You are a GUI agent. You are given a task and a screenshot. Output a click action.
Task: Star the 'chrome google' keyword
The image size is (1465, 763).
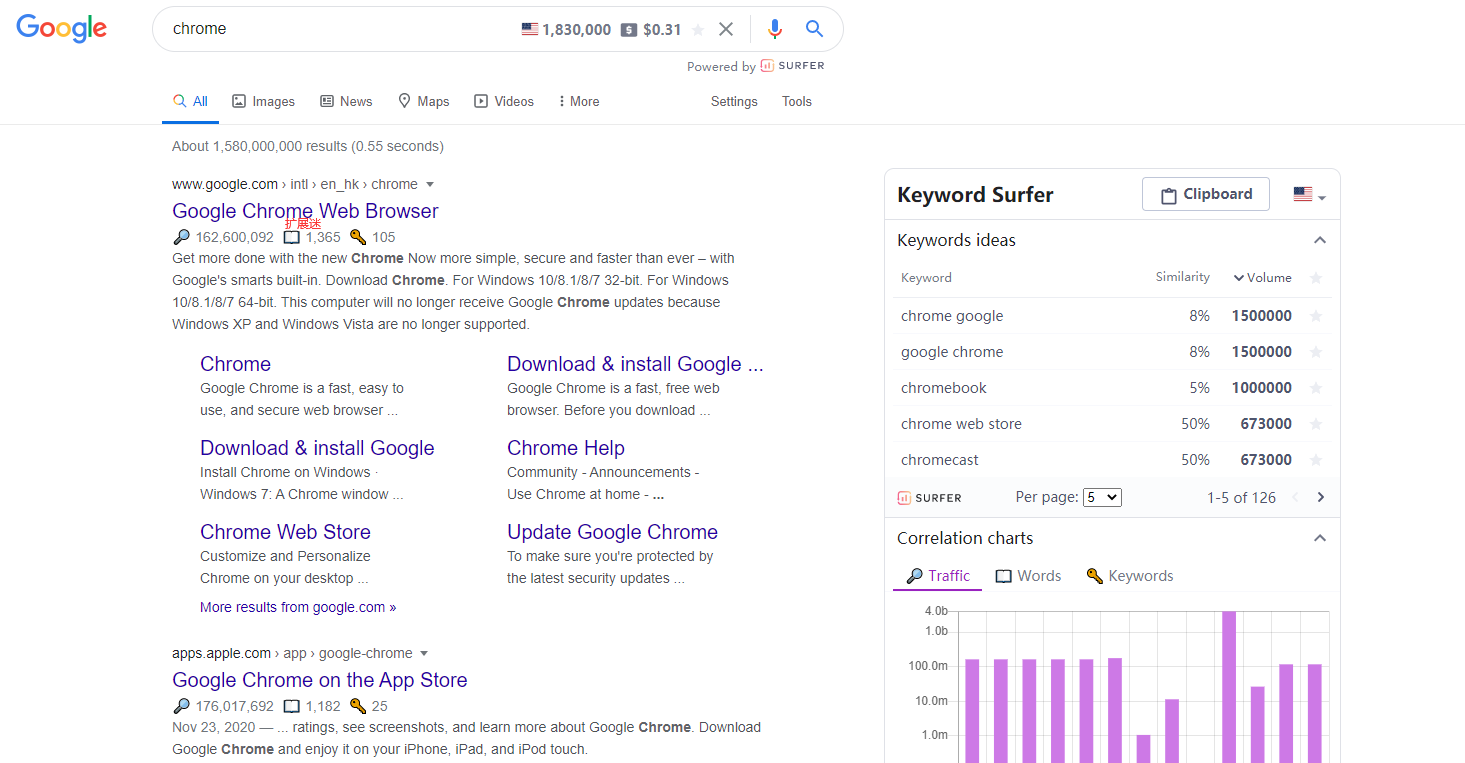(x=1316, y=316)
